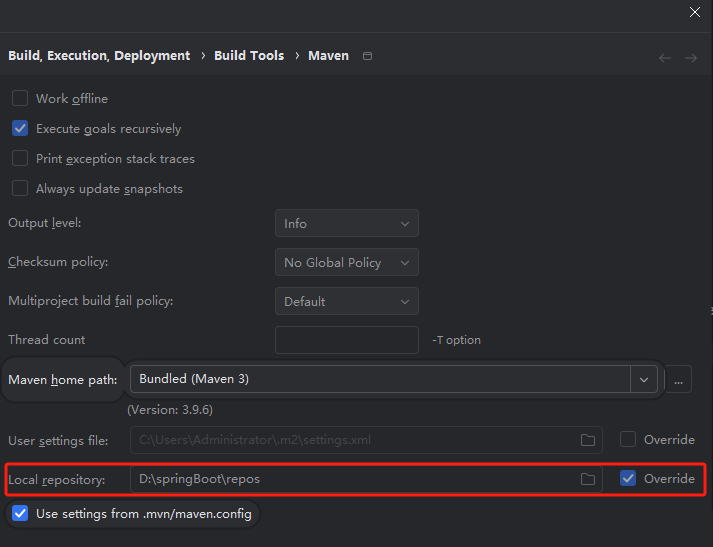The height and width of the screenshot is (547, 713).
Task: Browse folder for Local repository
Action: (x=587, y=479)
